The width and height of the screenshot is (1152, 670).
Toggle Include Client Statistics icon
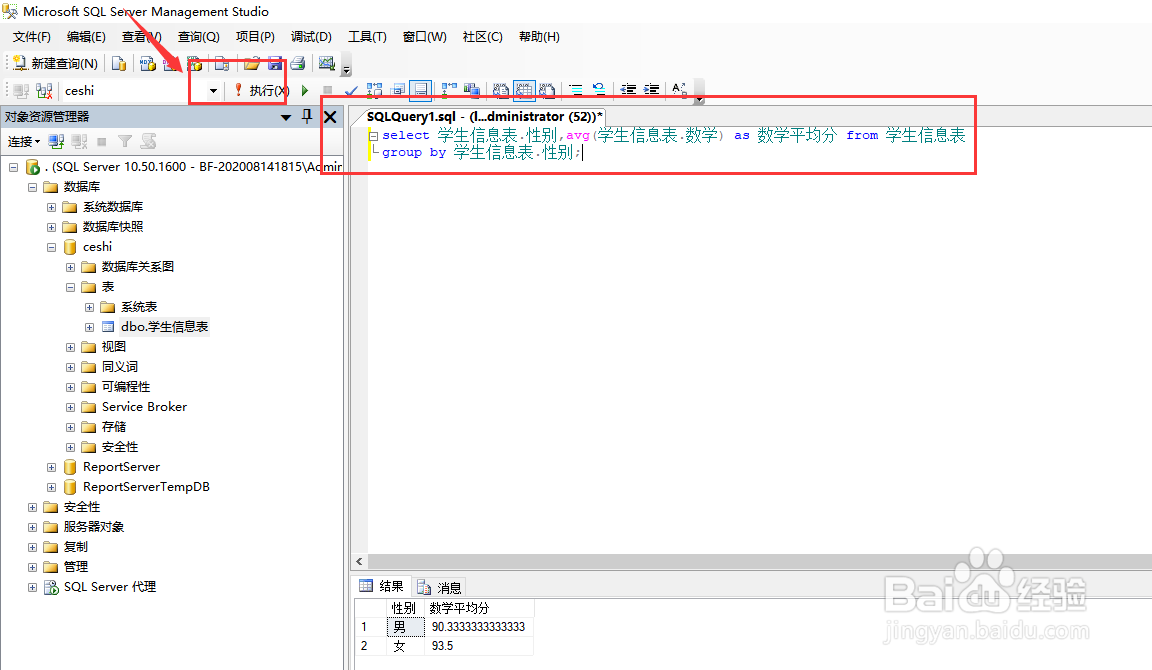click(472, 90)
